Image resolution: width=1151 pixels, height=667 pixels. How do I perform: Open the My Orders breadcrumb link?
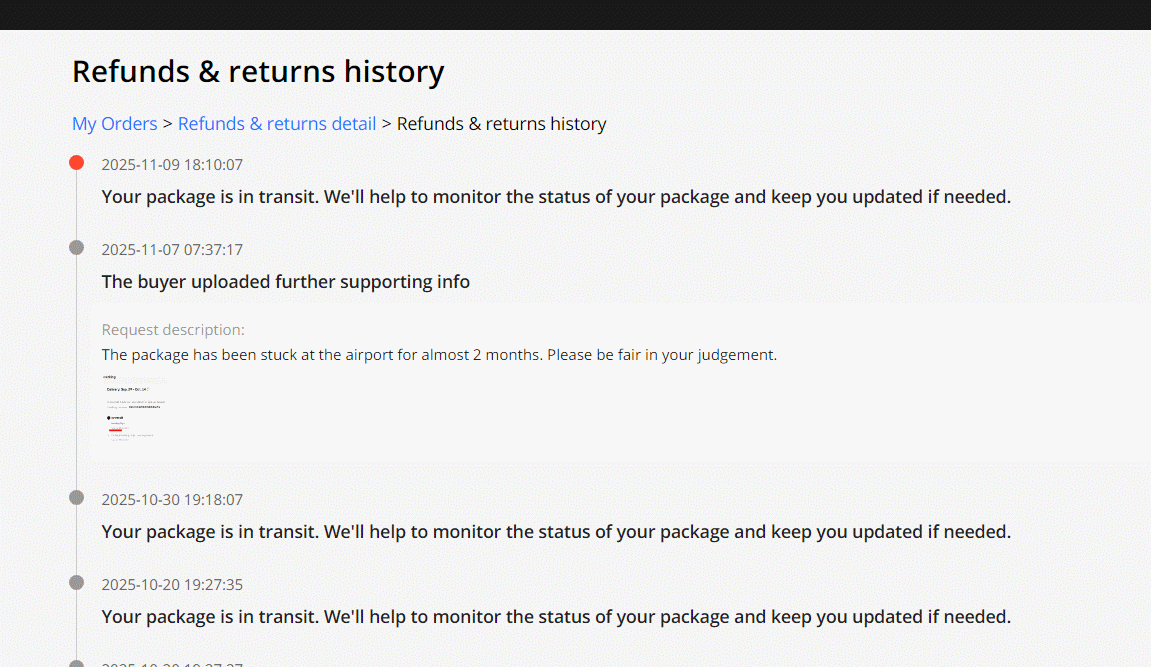tap(114, 124)
